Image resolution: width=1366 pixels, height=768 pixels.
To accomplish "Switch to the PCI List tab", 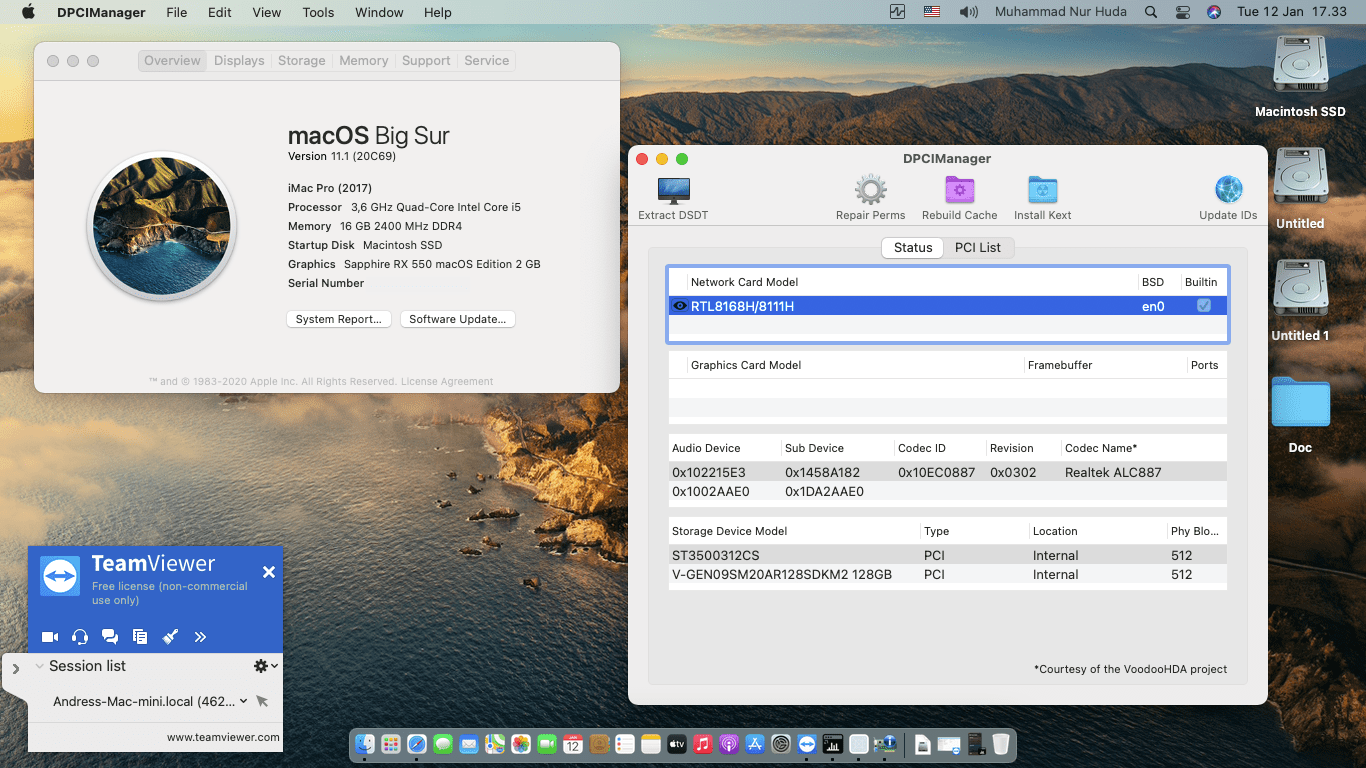I will click(978, 247).
